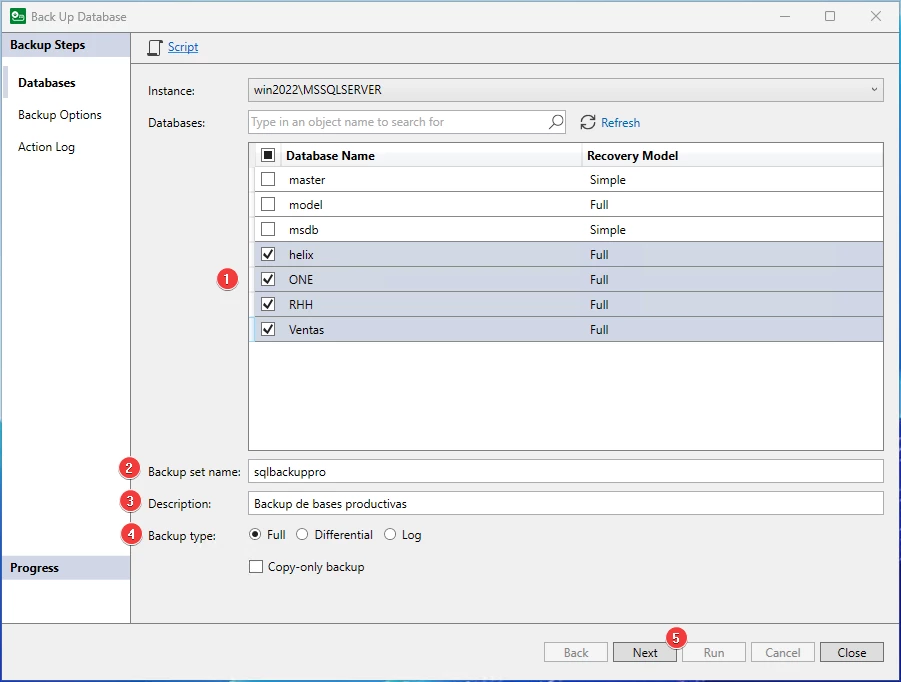Click the search magnifier icon
Image resolution: width=901 pixels, height=682 pixels.
coord(556,122)
